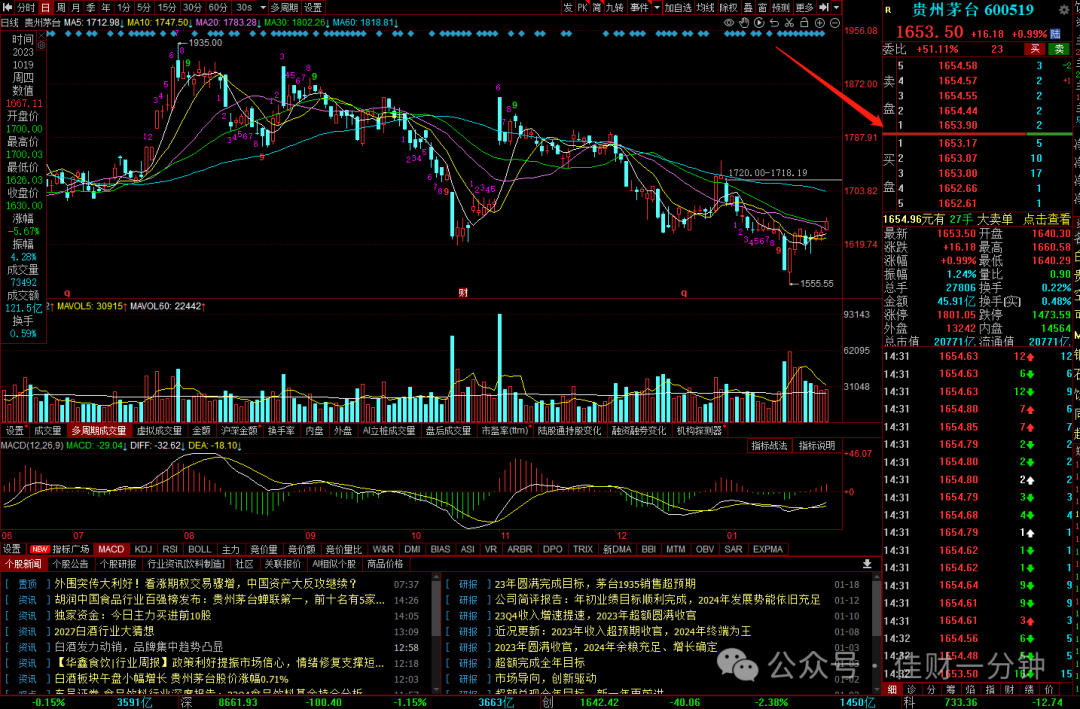
Task: Open the 社区 community tab
Action: [245, 564]
